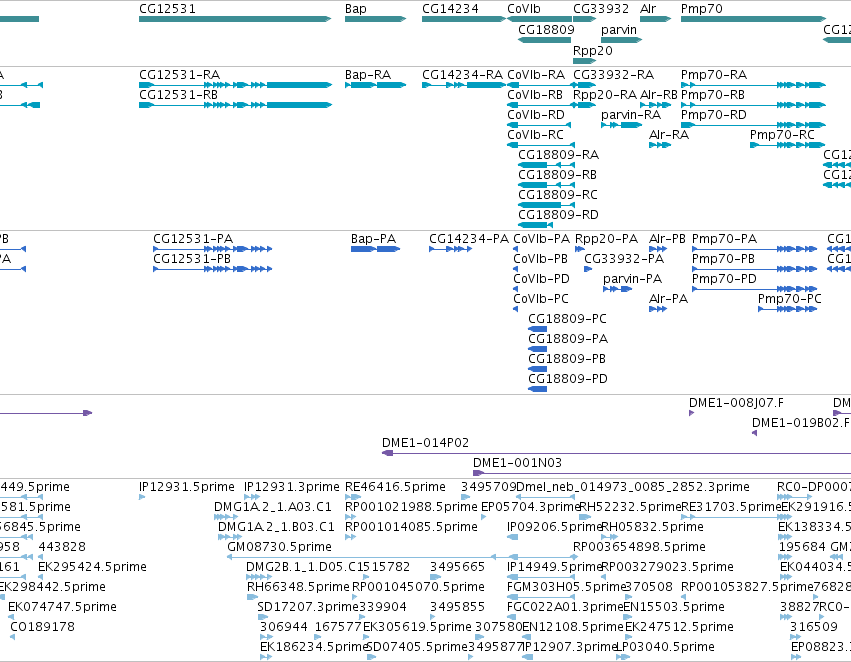Viewport: 851px width, 662px height.
Task: Select EST 3495665
Action: [x=457, y=568]
